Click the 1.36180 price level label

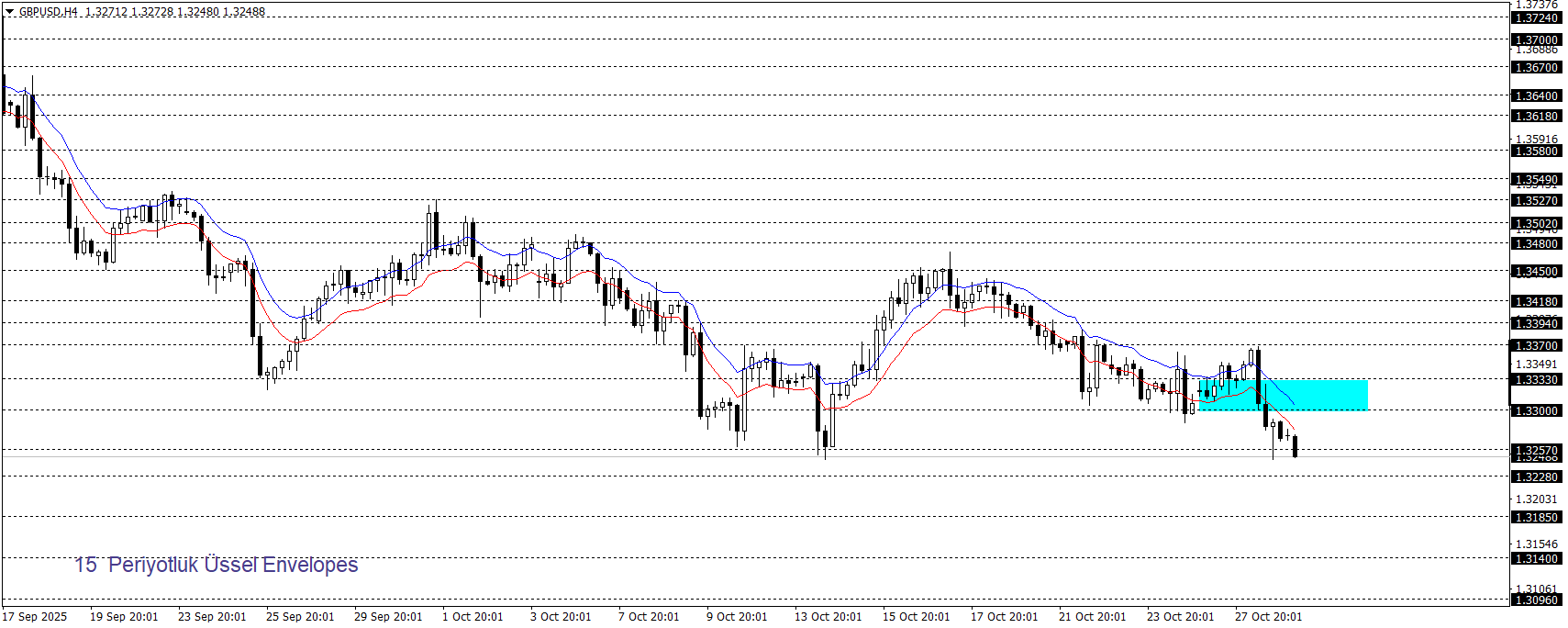coord(1536,117)
